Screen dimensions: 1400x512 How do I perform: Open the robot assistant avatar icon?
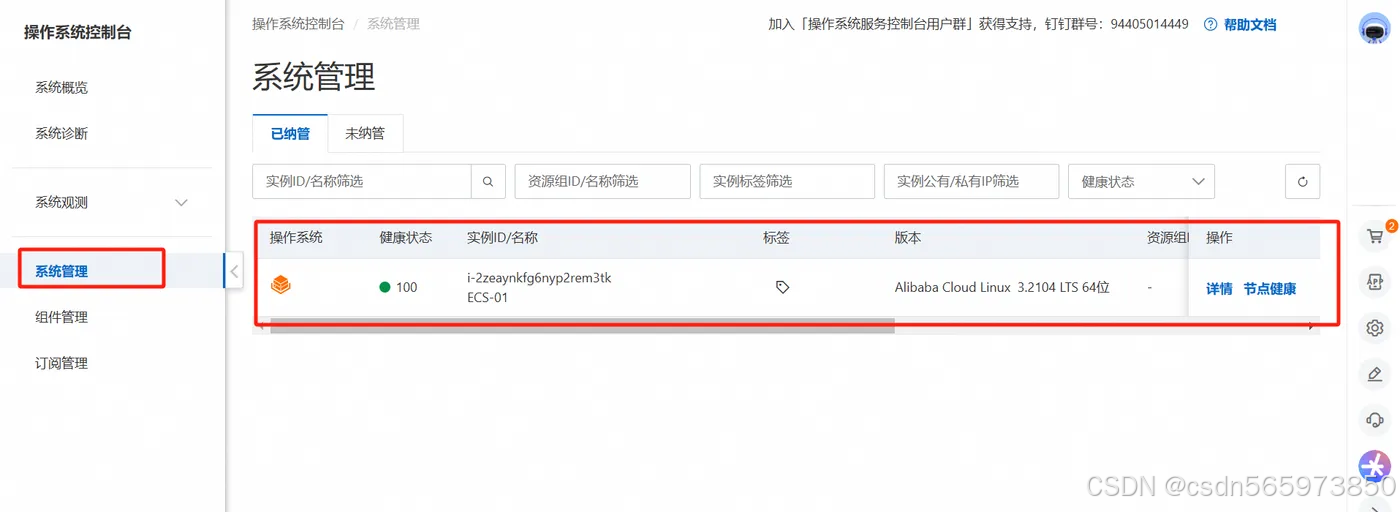click(1375, 27)
